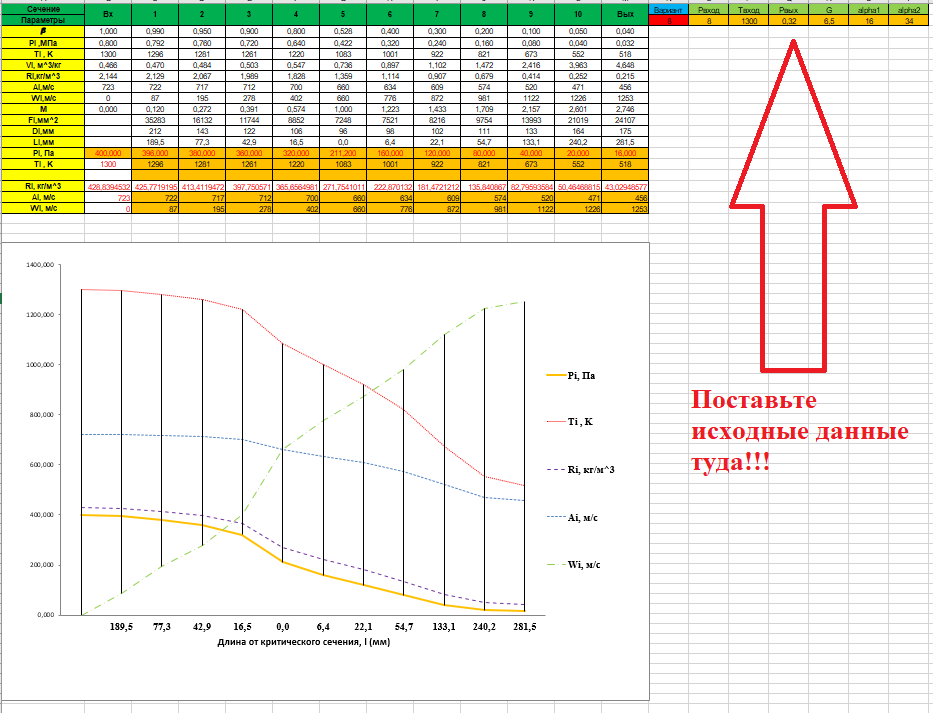Select the "7248" critical area cell
This screenshot has width=933, height=713.
pos(343,120)
